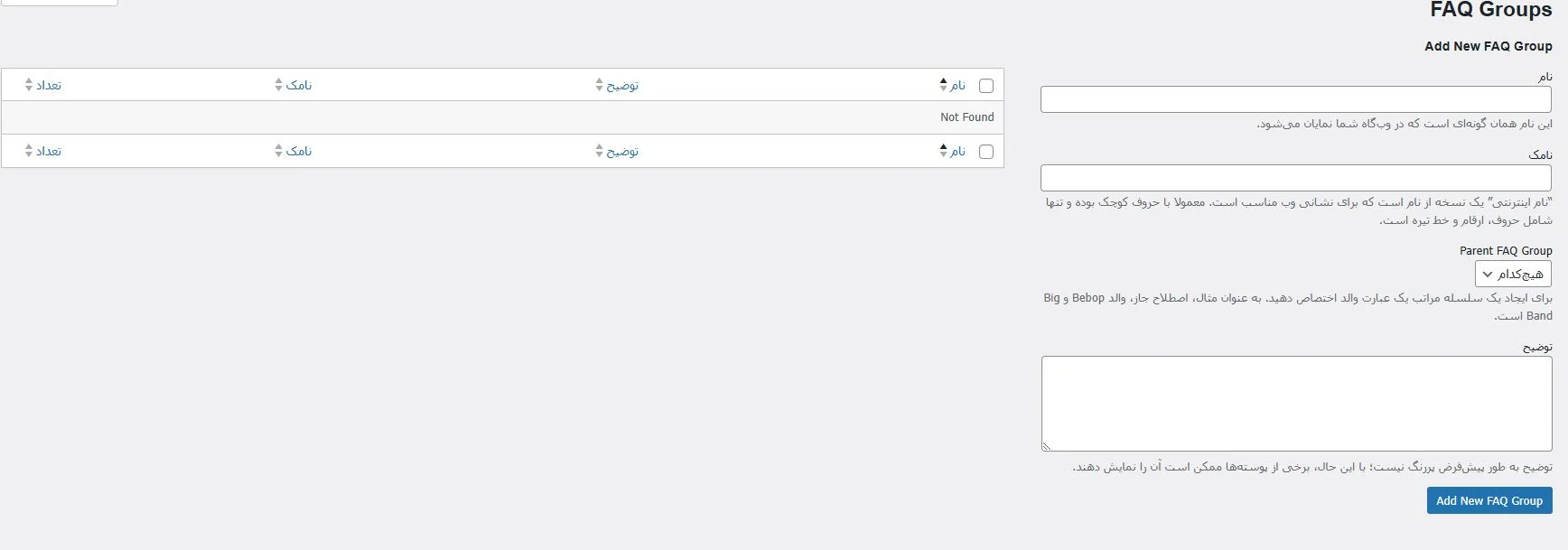Click sort arrows beside تعداد in table footer
The width and height of the screenshot is (1568, 550).
tap(29, 151)
